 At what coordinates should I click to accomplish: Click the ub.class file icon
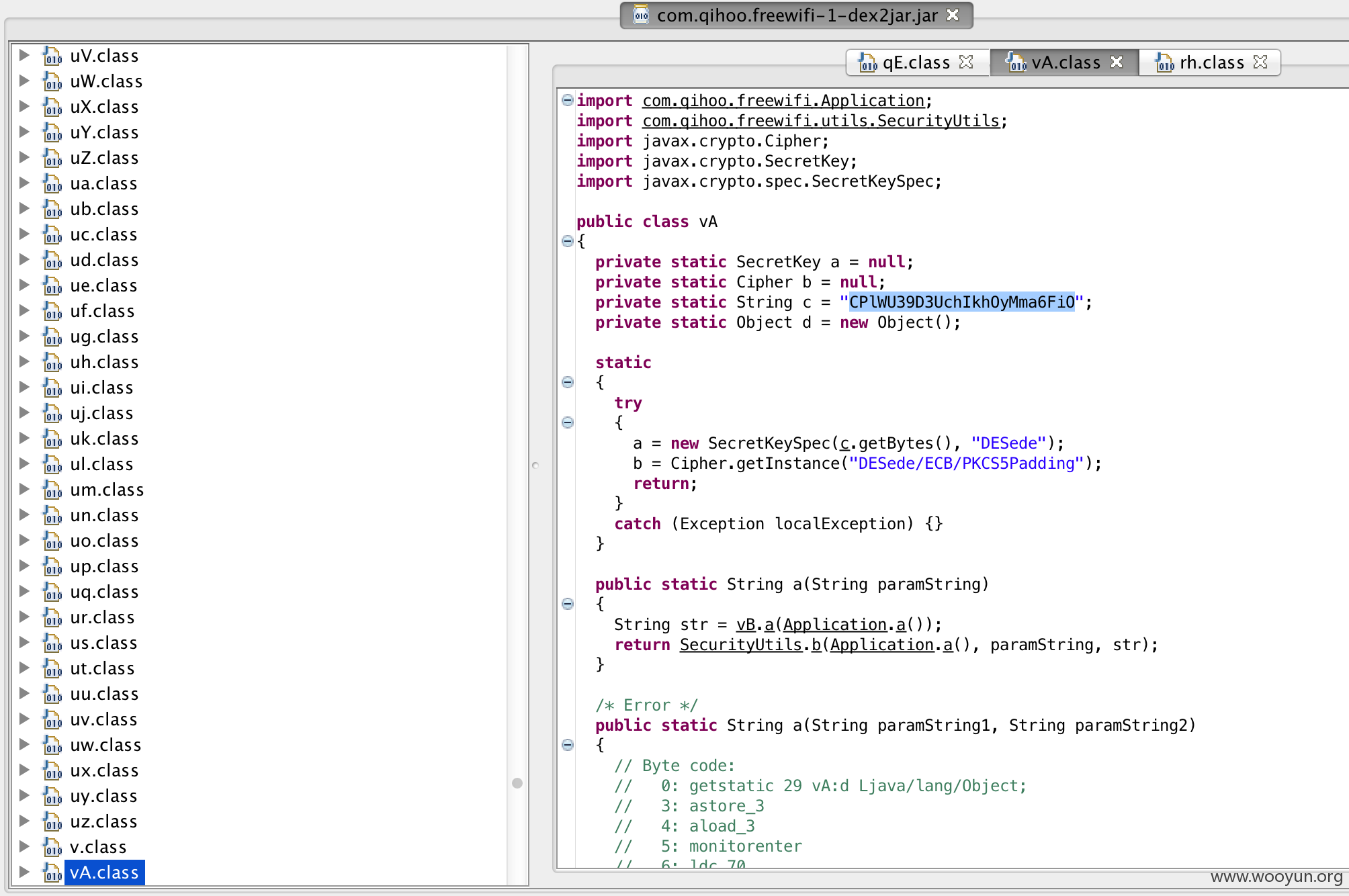tap(52, 209)
